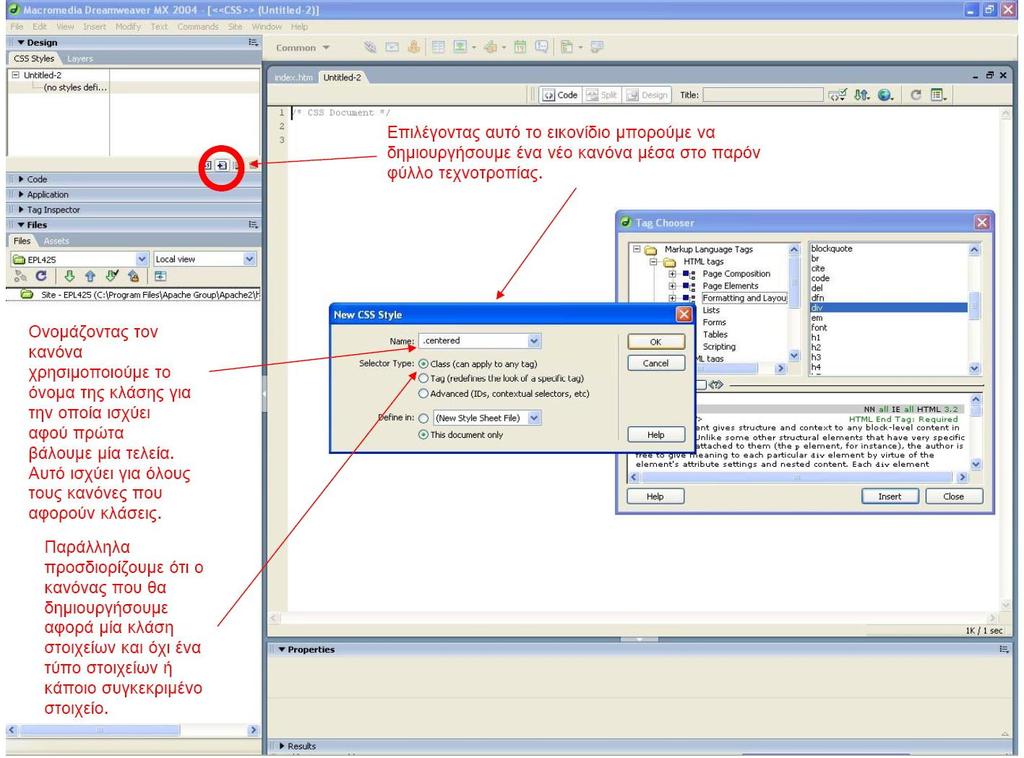Open the Local view dropdown
This screenshot has width=1024, height=758.
[249, 259]
